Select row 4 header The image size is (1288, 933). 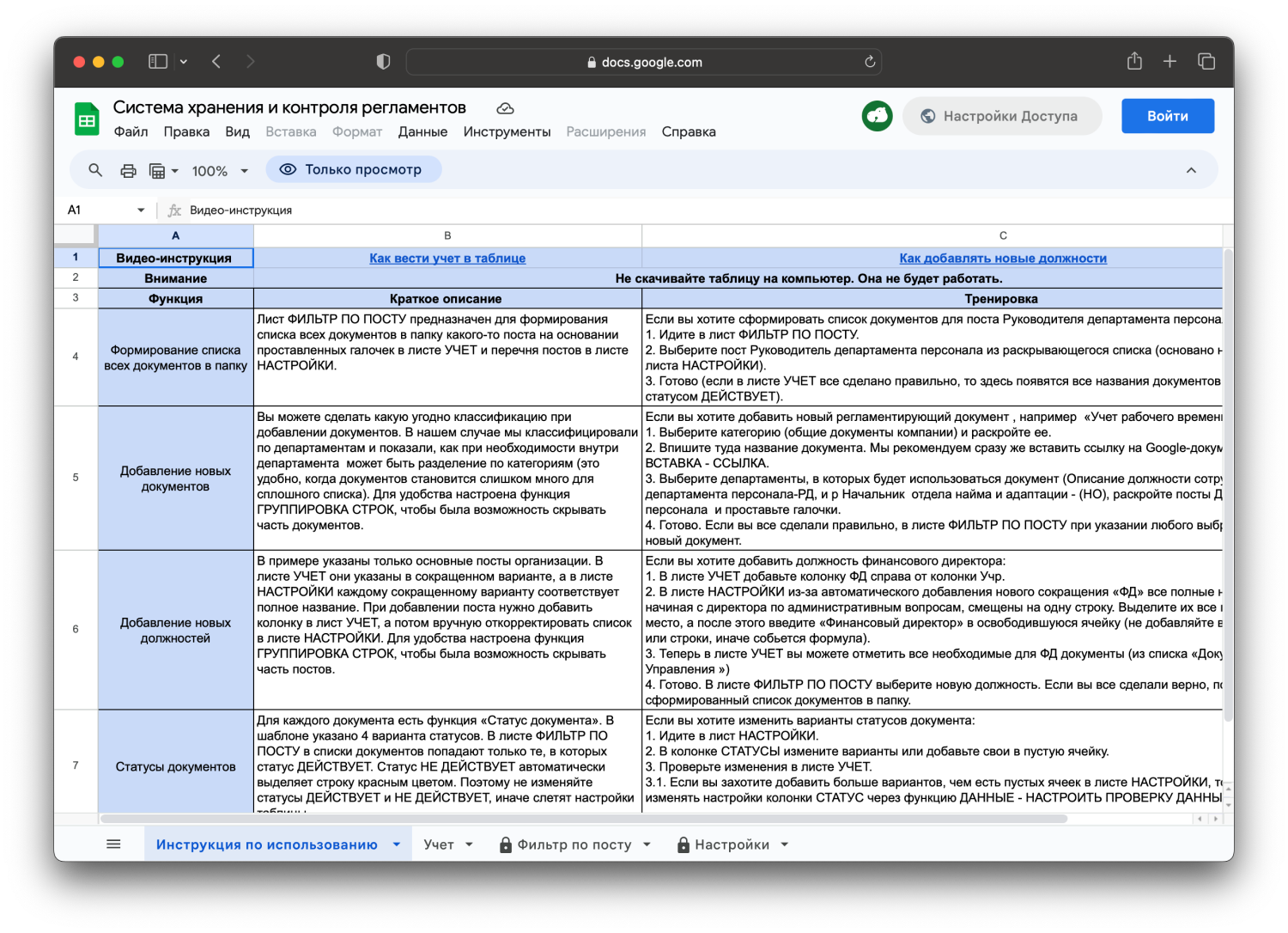[x=76, y=357]
